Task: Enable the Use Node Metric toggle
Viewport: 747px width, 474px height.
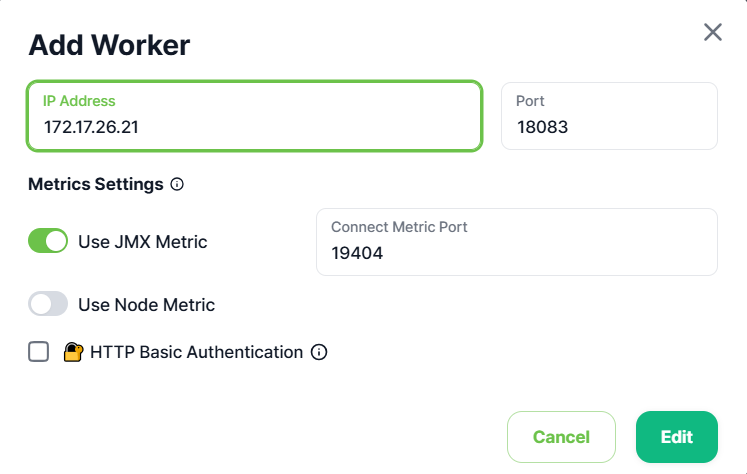Action: 48,303
